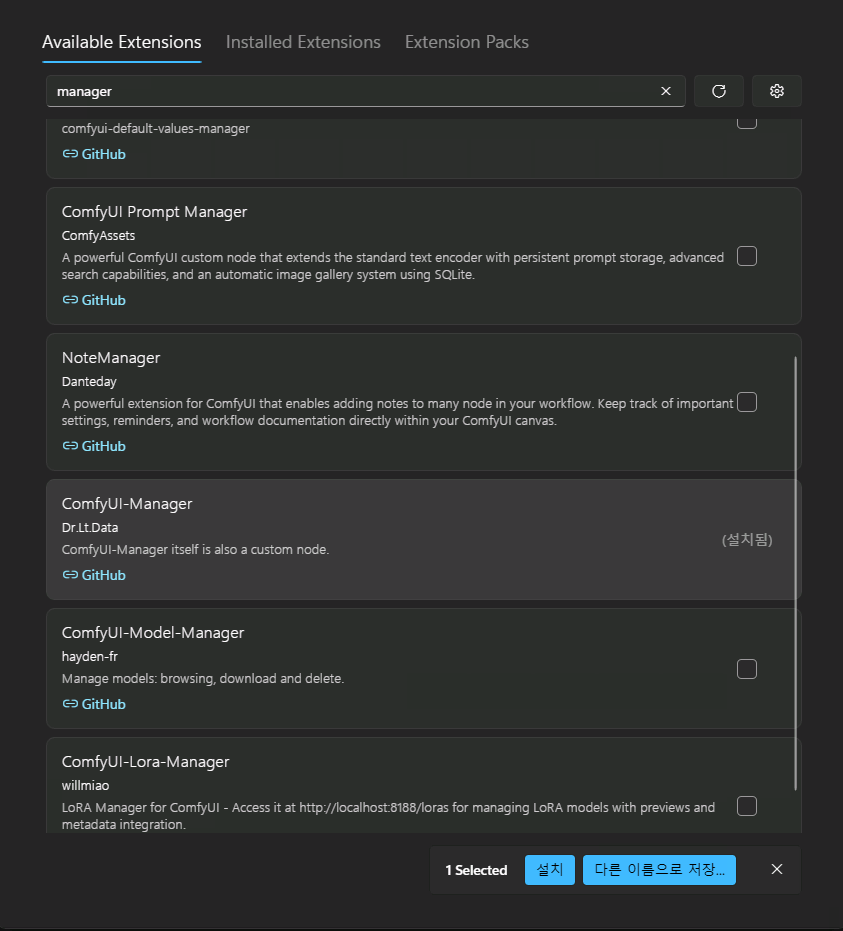843x931 pixels.
Task: Select the NoteManager extension checkbox
Action: (746, 402)
